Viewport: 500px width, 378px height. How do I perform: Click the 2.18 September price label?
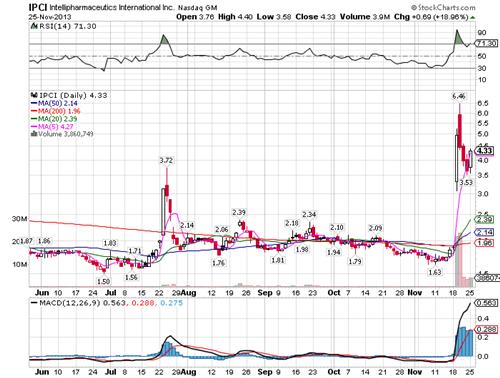point(292,223)
